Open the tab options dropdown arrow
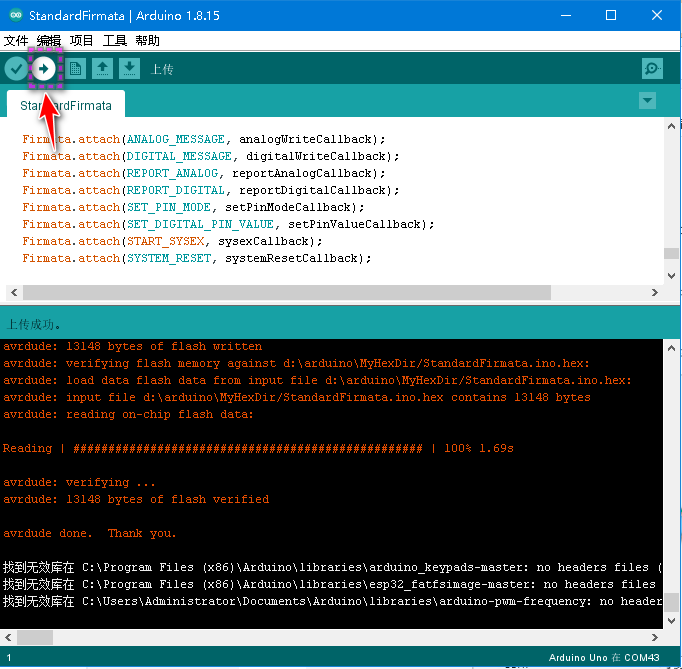 point(647,101)
